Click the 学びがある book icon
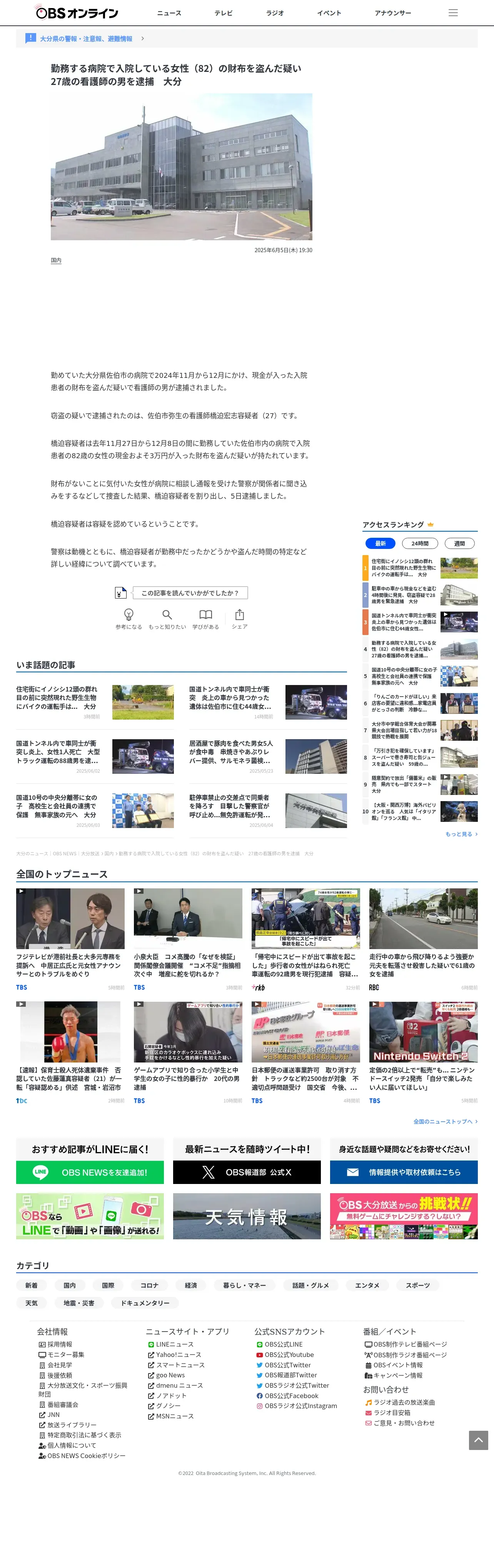The width and height of the screenshot is (494, 1568). [x=206, y=614]
